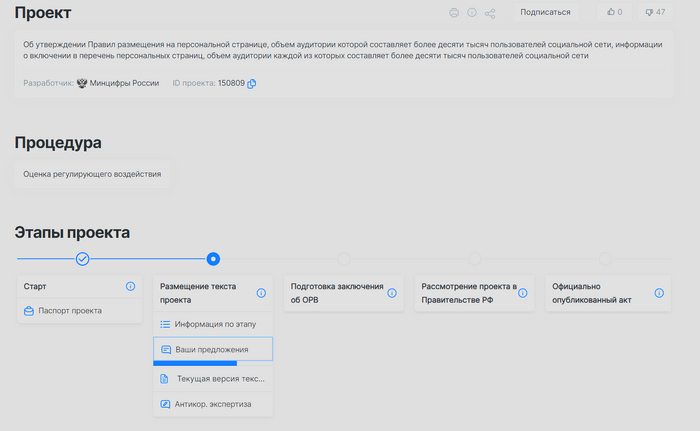This screenshot has width=700, height=431.
Task: Select Подготовка заключения об ОРВ stage header
Action: [344, 293]
